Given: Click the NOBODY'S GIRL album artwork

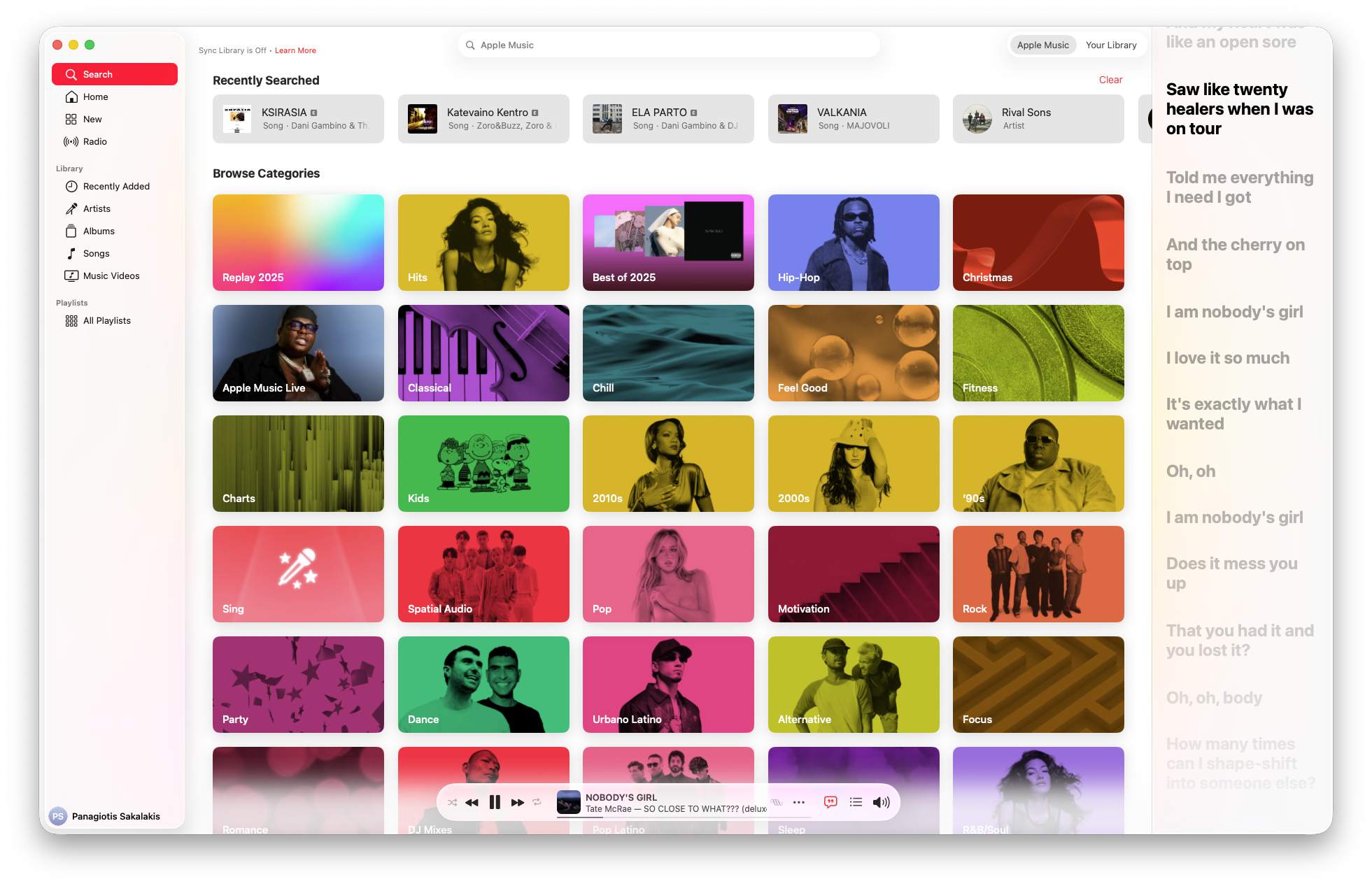Looking at the screenshot, I should (x=567, y=802).
